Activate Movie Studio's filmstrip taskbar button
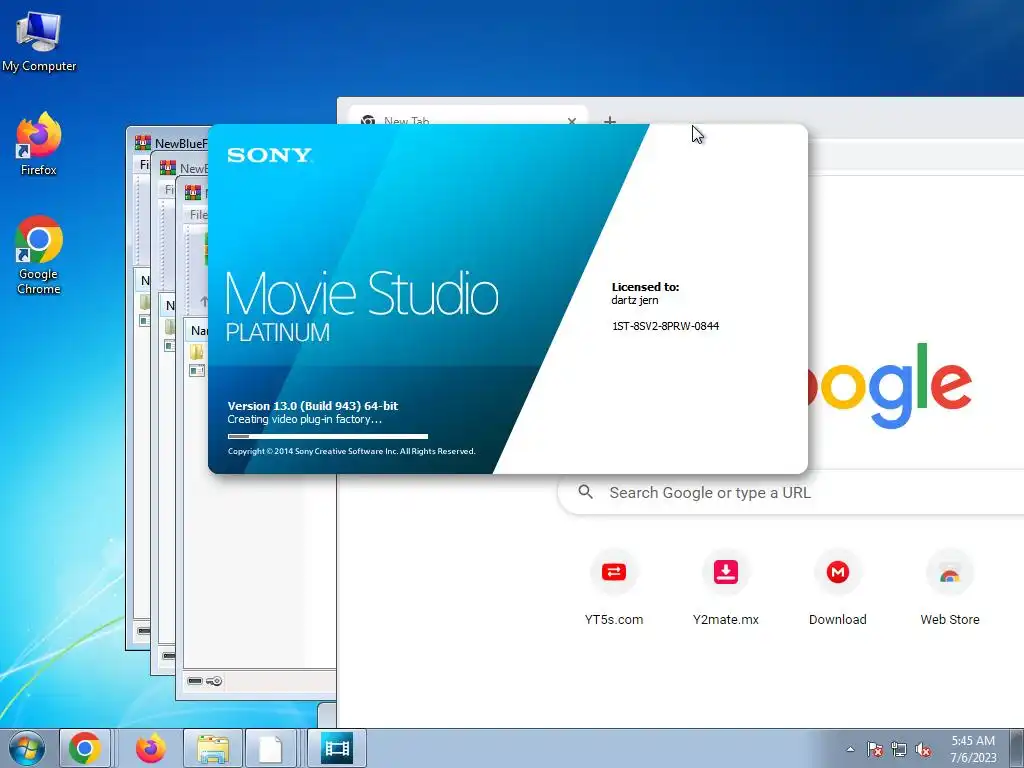This screenshot has height=768, width=1024. (337, 748)
